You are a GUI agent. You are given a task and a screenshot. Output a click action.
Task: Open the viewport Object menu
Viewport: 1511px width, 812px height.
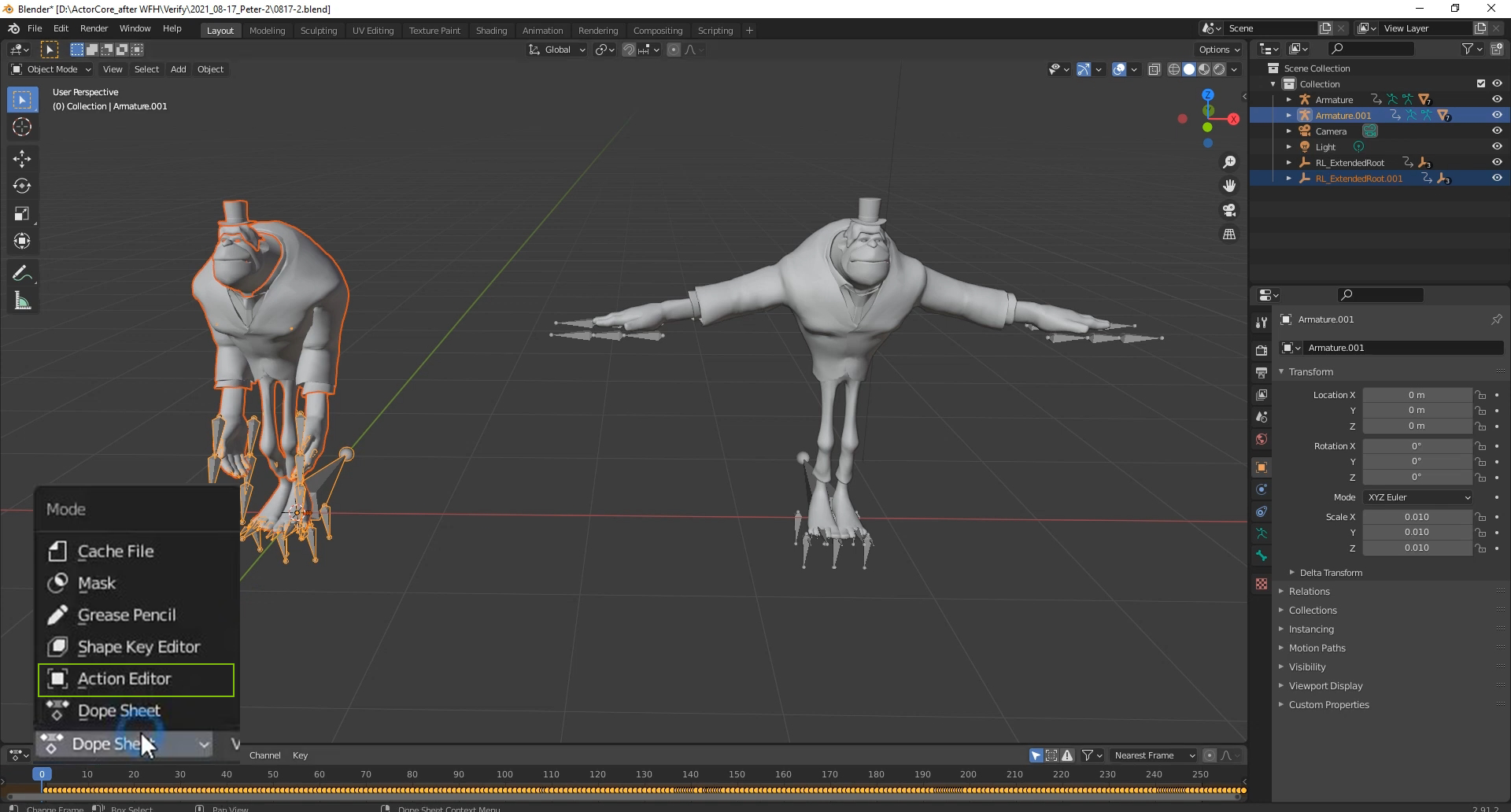pos(210,69)
